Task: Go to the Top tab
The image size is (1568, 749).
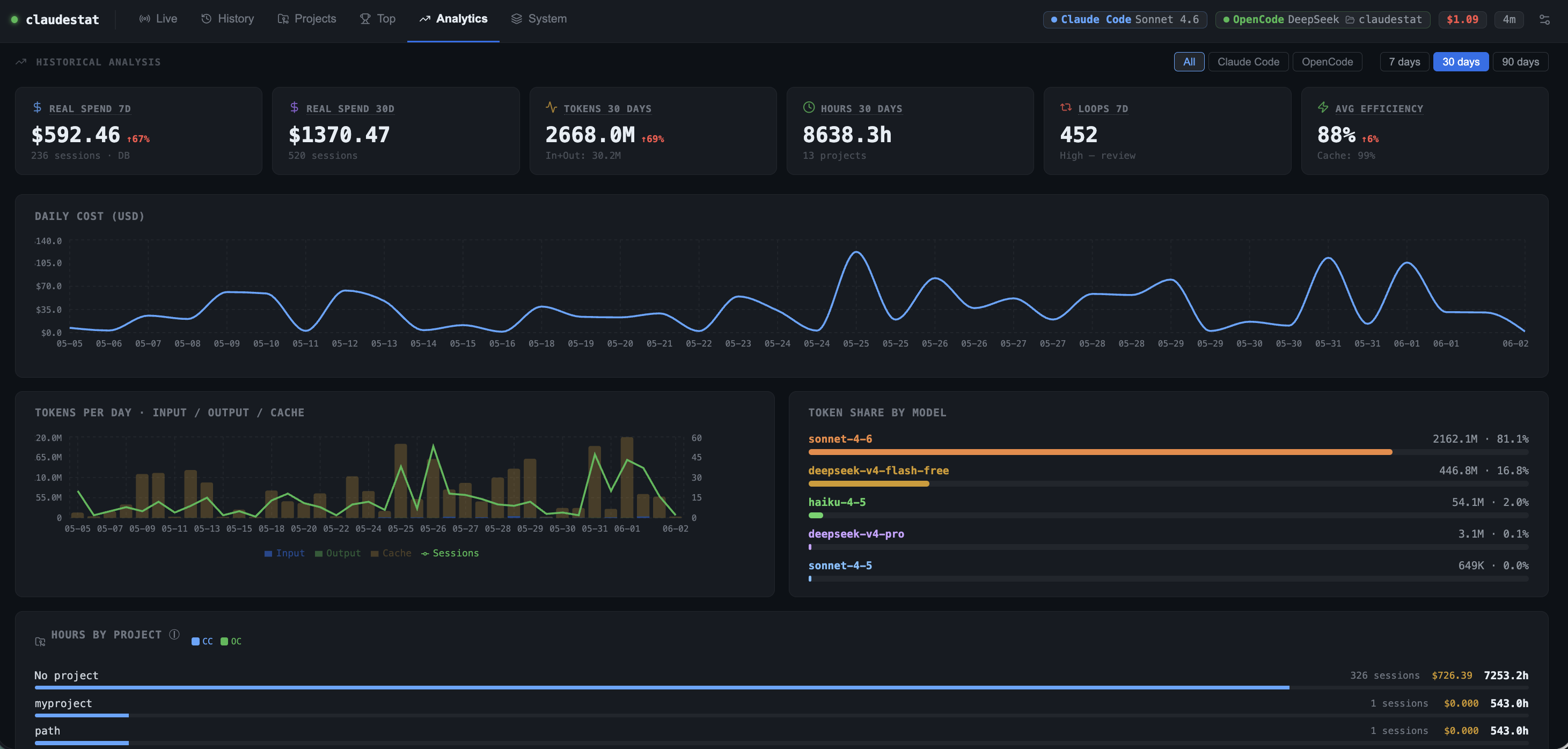Action: (x=377, y=19)
